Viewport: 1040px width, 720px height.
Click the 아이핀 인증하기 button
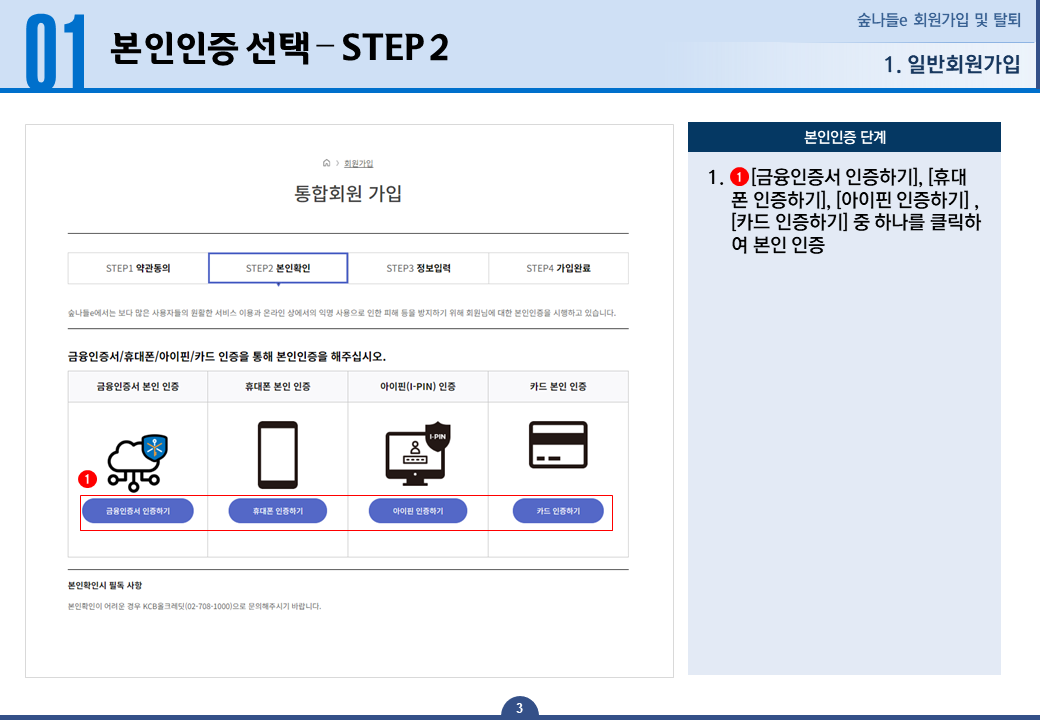[x=417, y=510]
